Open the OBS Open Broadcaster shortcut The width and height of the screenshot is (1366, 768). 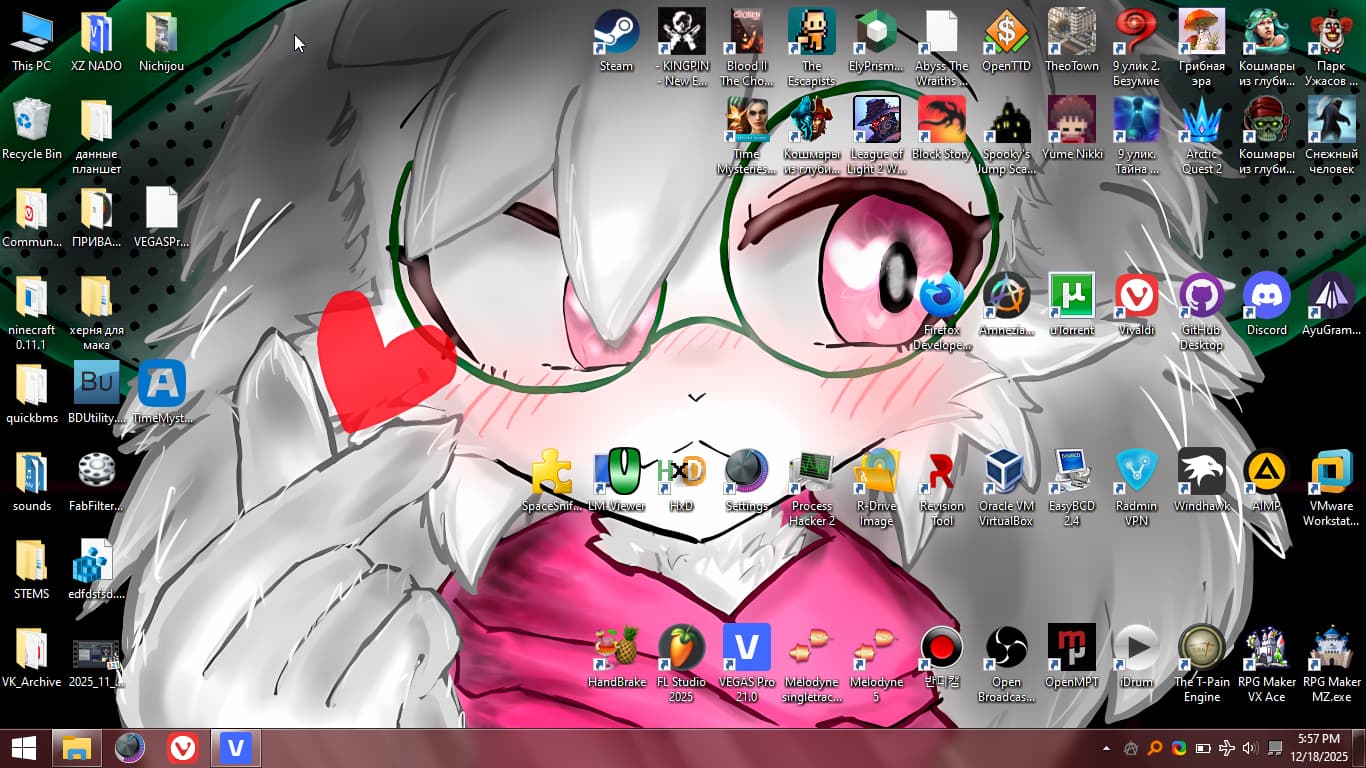(1006, 648)
